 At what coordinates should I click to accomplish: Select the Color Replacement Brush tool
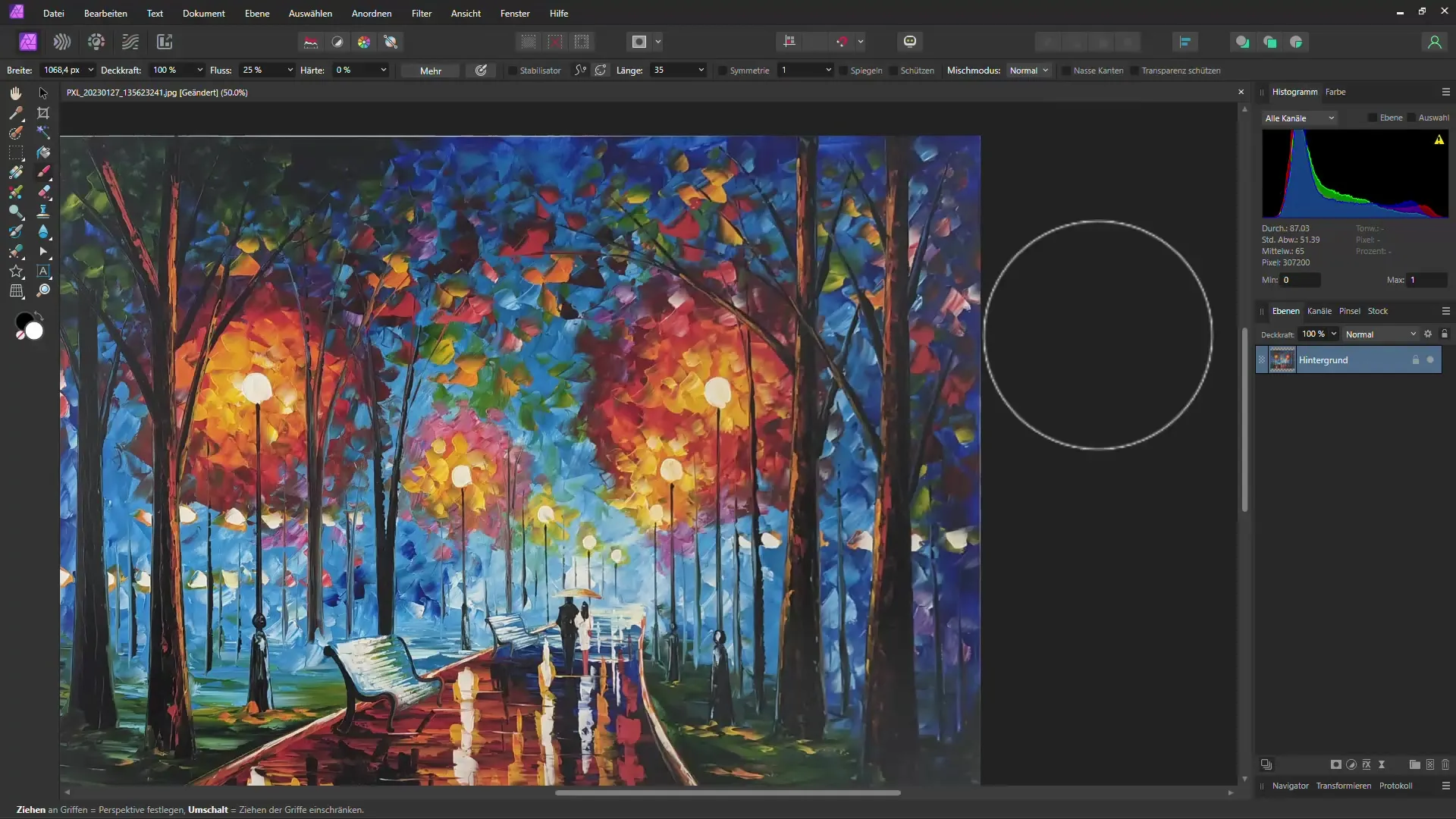pyautogui.click(x=15, y=192)
